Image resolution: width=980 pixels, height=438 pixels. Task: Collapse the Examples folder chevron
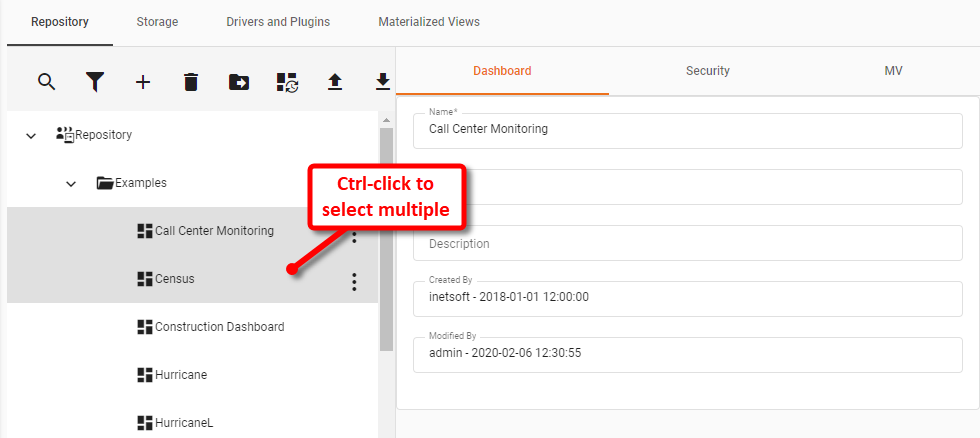coord(71,184)
